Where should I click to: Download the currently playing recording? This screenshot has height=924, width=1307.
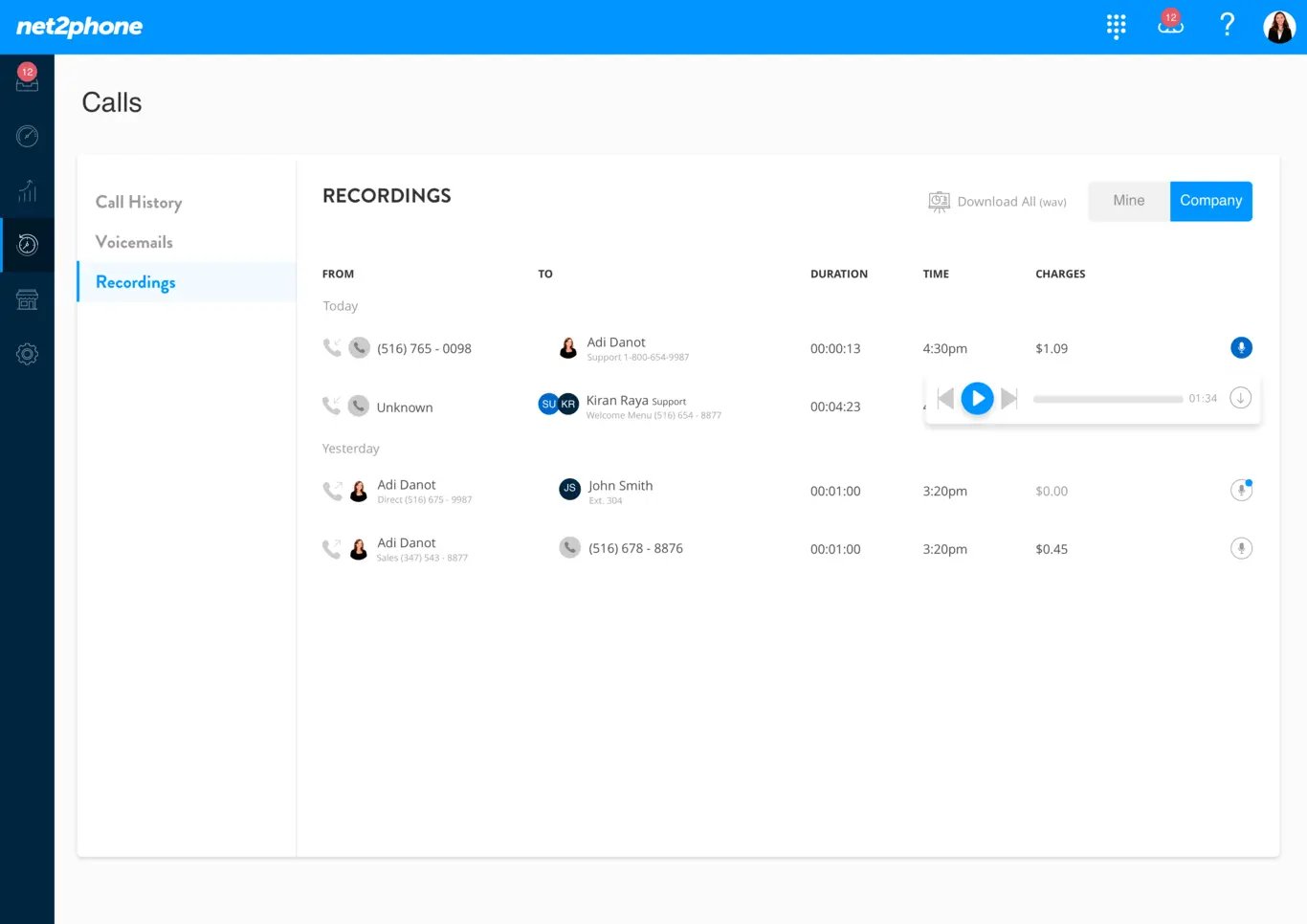[1240, 398]
